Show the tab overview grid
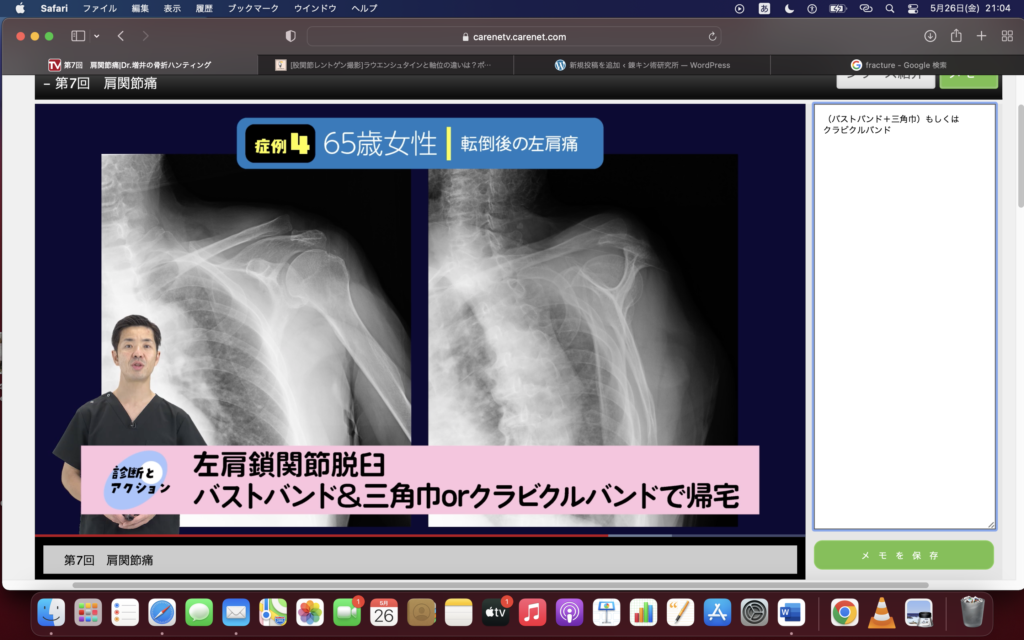 click(x=1005, y=36)
